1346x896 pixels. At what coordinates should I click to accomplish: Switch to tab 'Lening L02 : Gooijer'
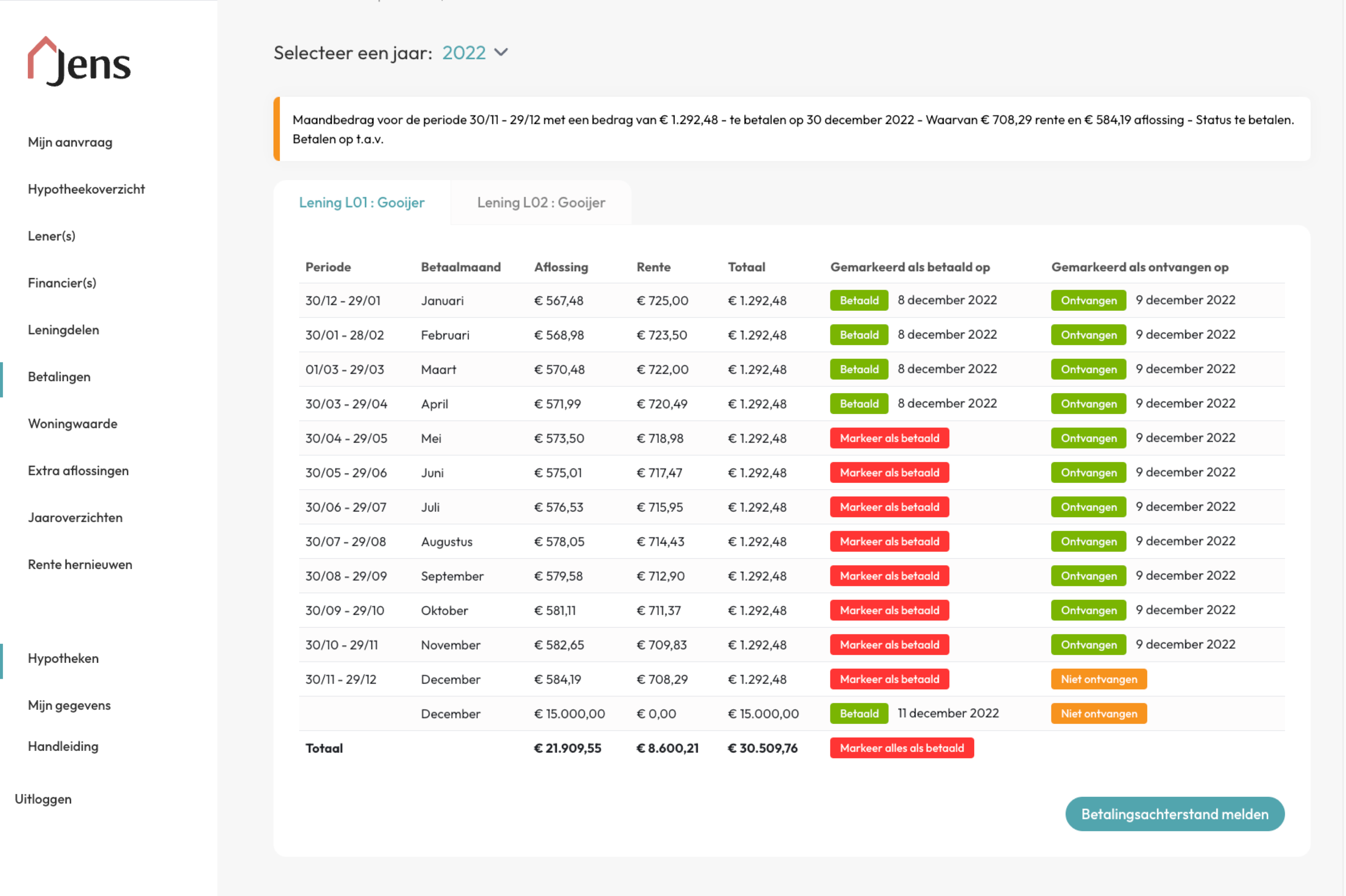(540, 202)
